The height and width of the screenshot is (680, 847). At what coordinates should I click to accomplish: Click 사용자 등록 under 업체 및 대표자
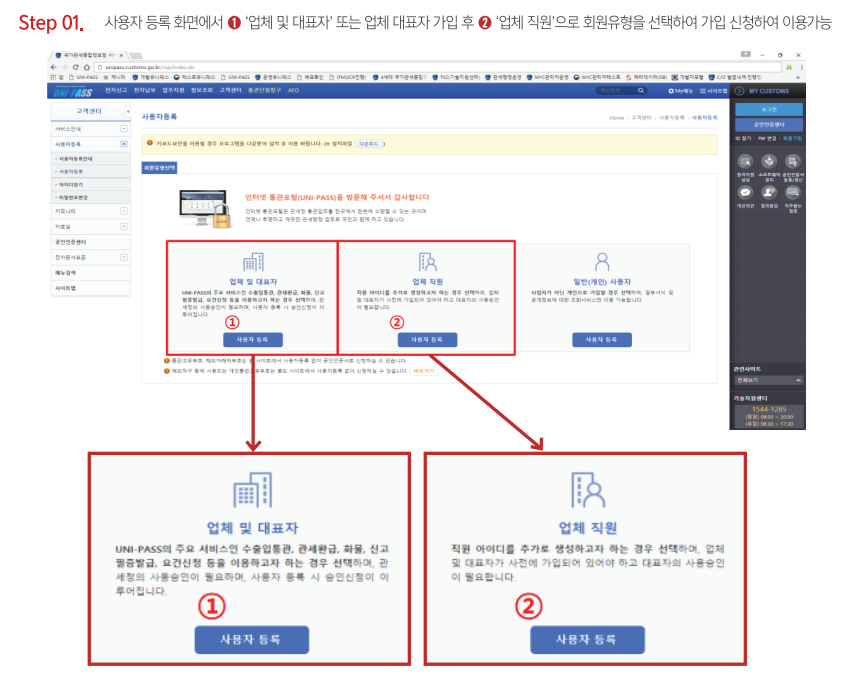(x=252, y=340)
